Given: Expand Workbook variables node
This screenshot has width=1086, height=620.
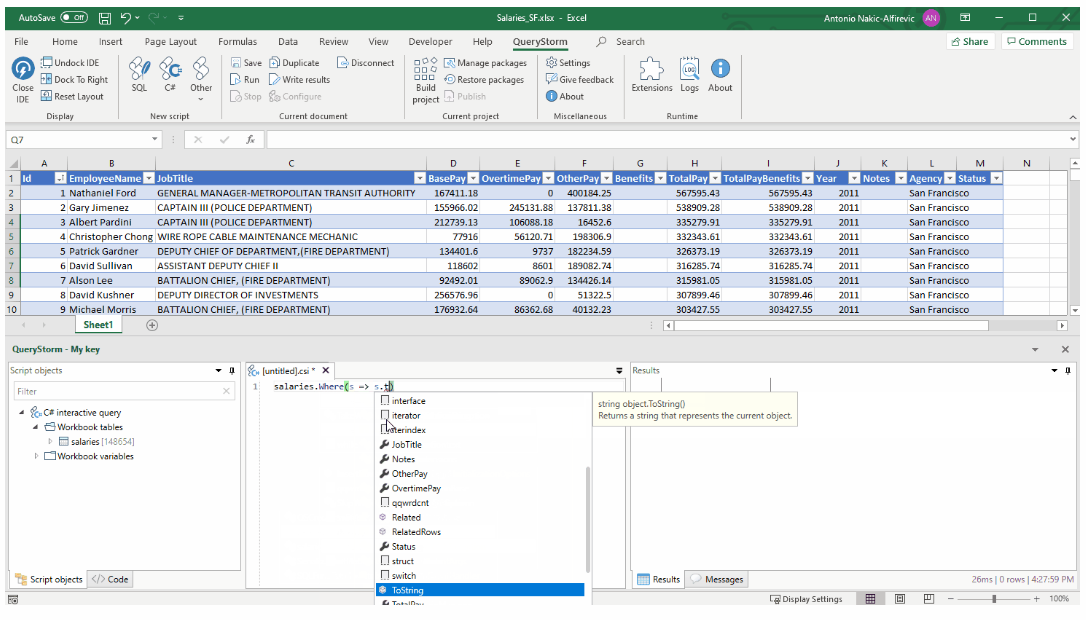Looking at the screenshot, I should pyautogui.click(x=36, y=456).
